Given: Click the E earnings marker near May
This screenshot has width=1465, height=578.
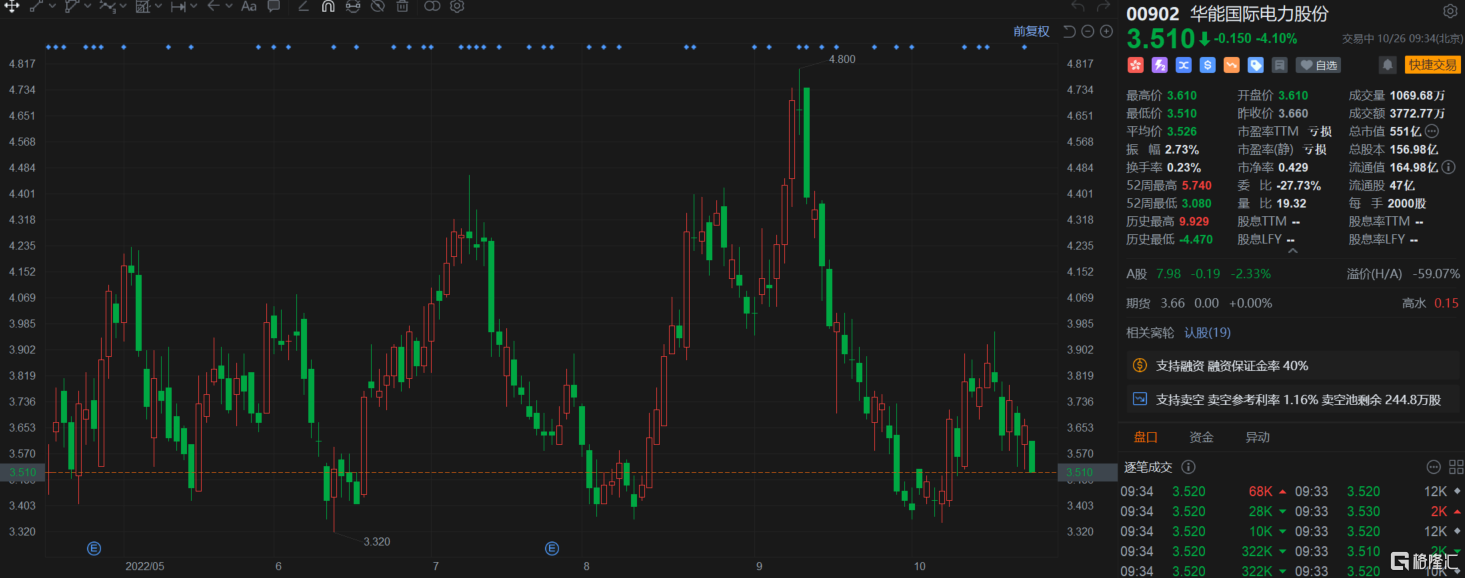Looking at the screenshot, I should (94, 548).
